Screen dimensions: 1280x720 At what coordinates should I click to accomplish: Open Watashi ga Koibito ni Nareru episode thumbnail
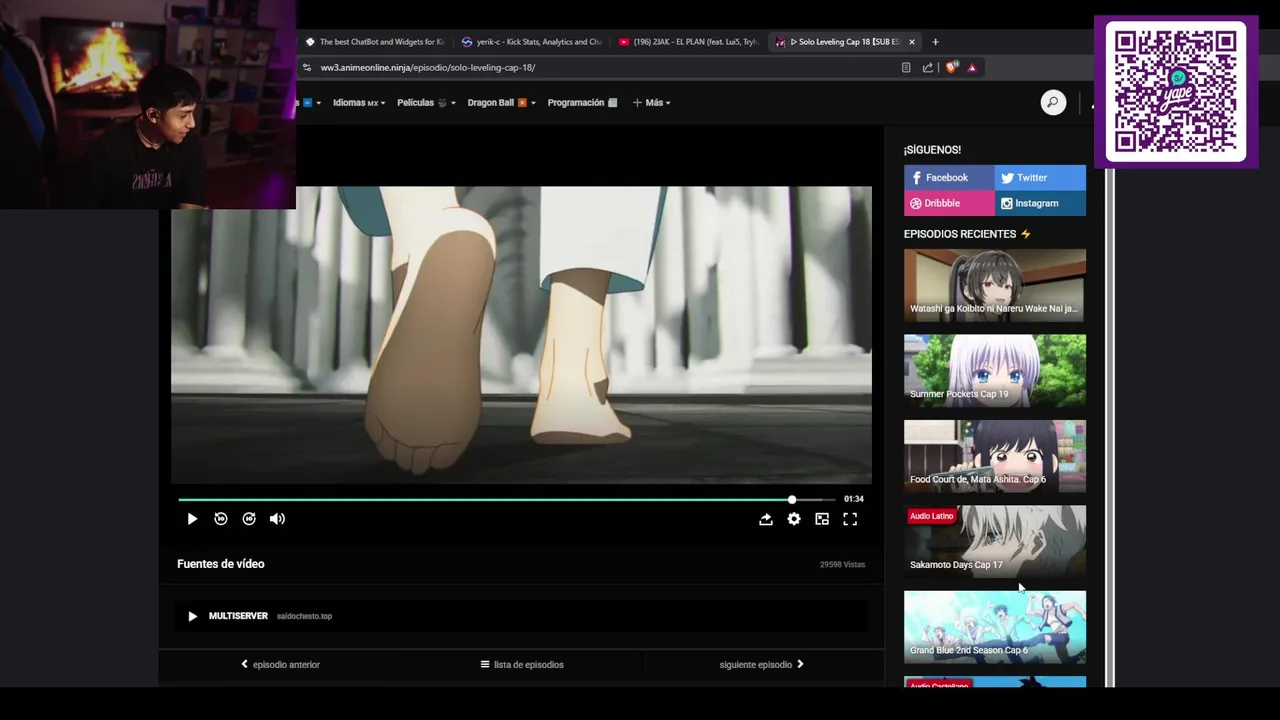click(994, 285)
